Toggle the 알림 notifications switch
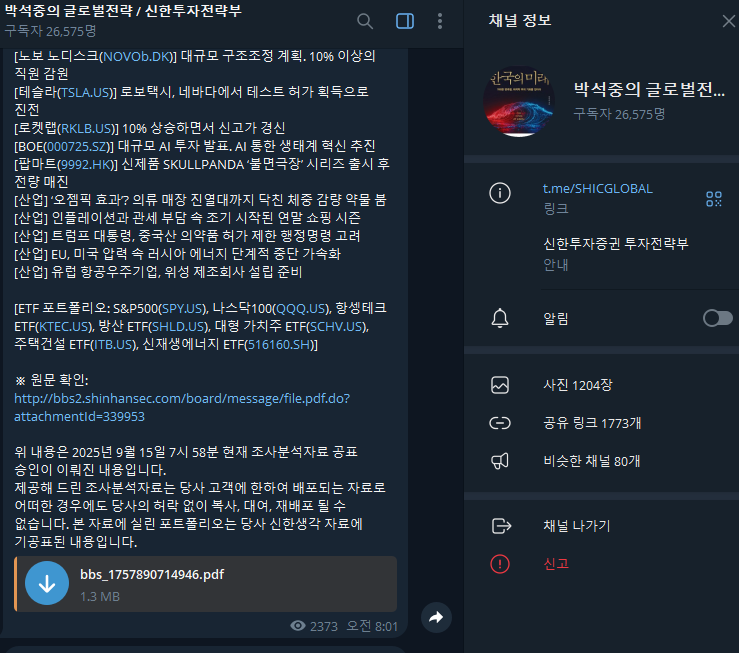The height and width of the screenshot is (653, 739). [717, 318]
